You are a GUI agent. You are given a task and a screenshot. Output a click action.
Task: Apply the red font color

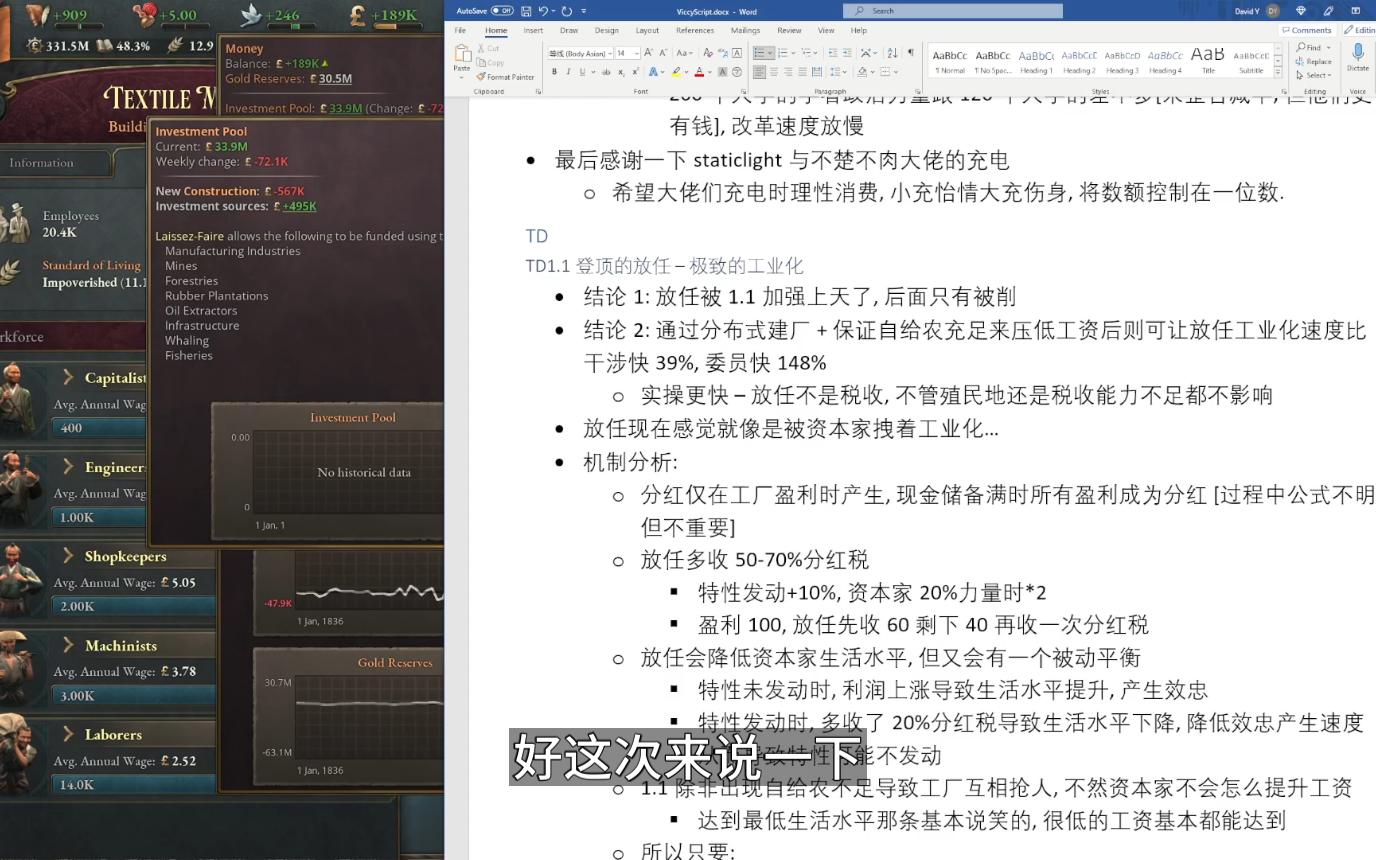(700, 72)
